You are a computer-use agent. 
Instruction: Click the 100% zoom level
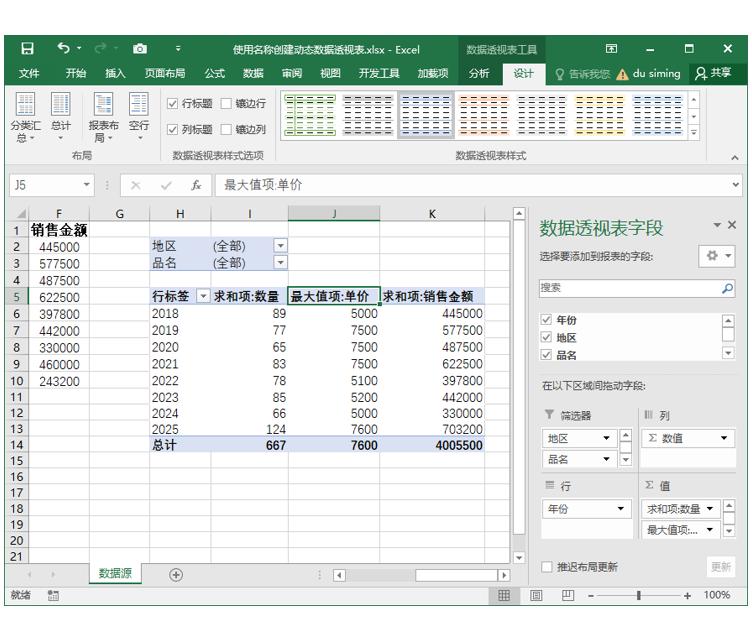click(717, 595)
